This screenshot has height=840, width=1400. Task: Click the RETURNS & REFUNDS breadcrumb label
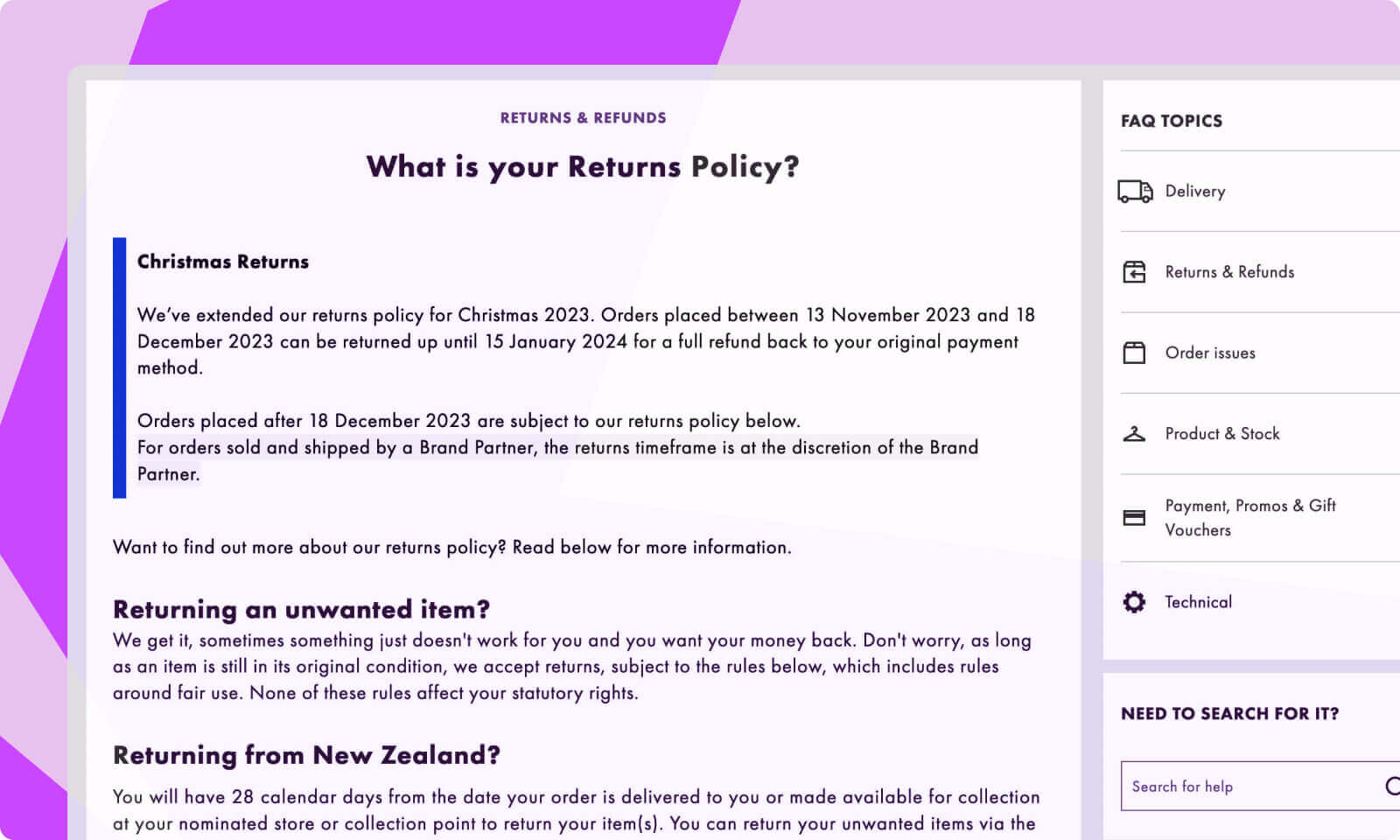583,117
